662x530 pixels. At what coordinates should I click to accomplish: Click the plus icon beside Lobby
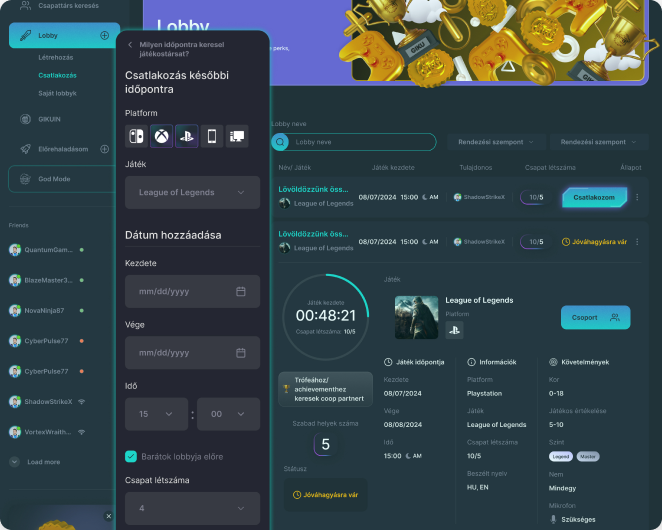click(104, 36)
